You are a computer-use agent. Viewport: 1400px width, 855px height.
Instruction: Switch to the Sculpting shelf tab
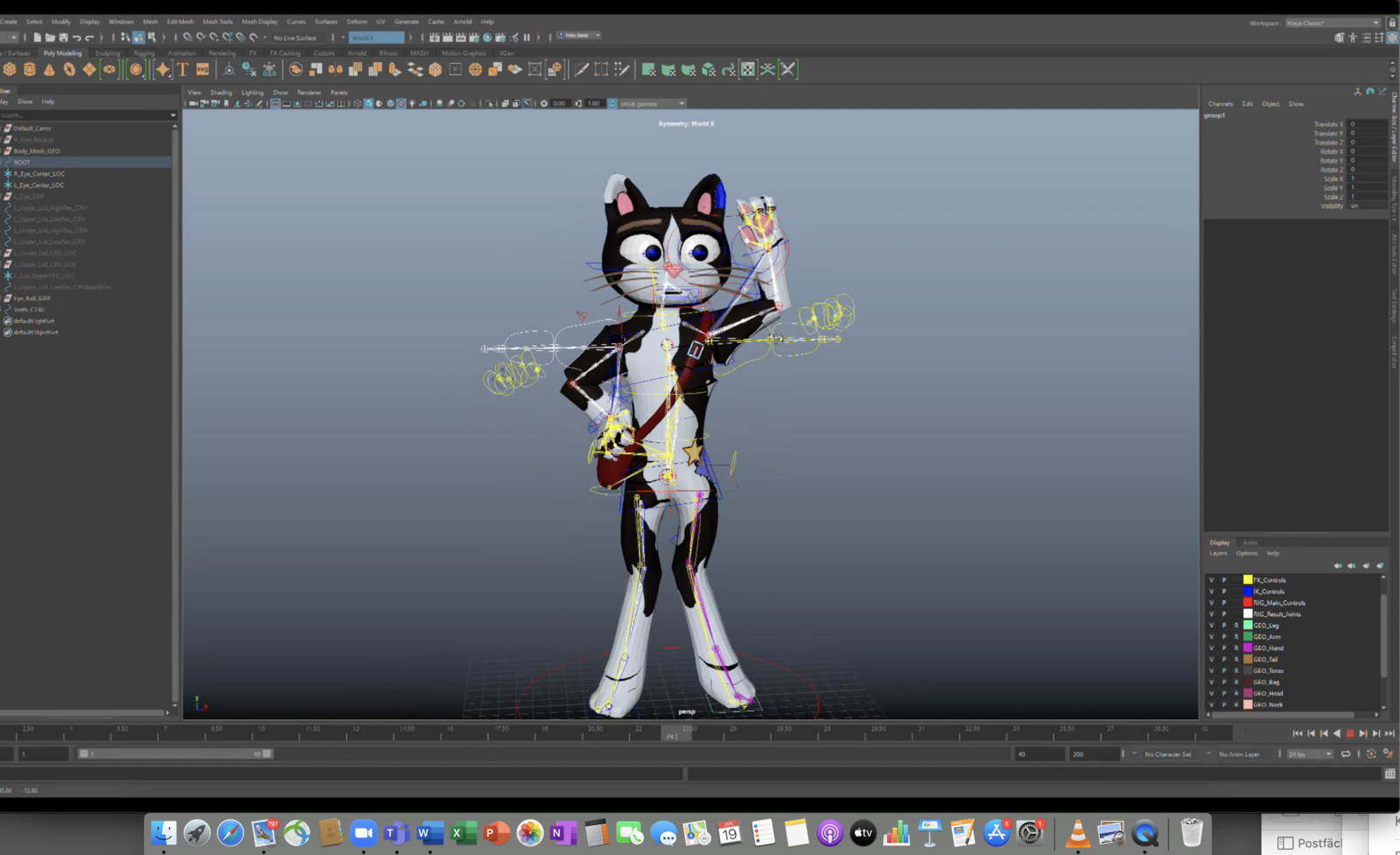[108, 53]
